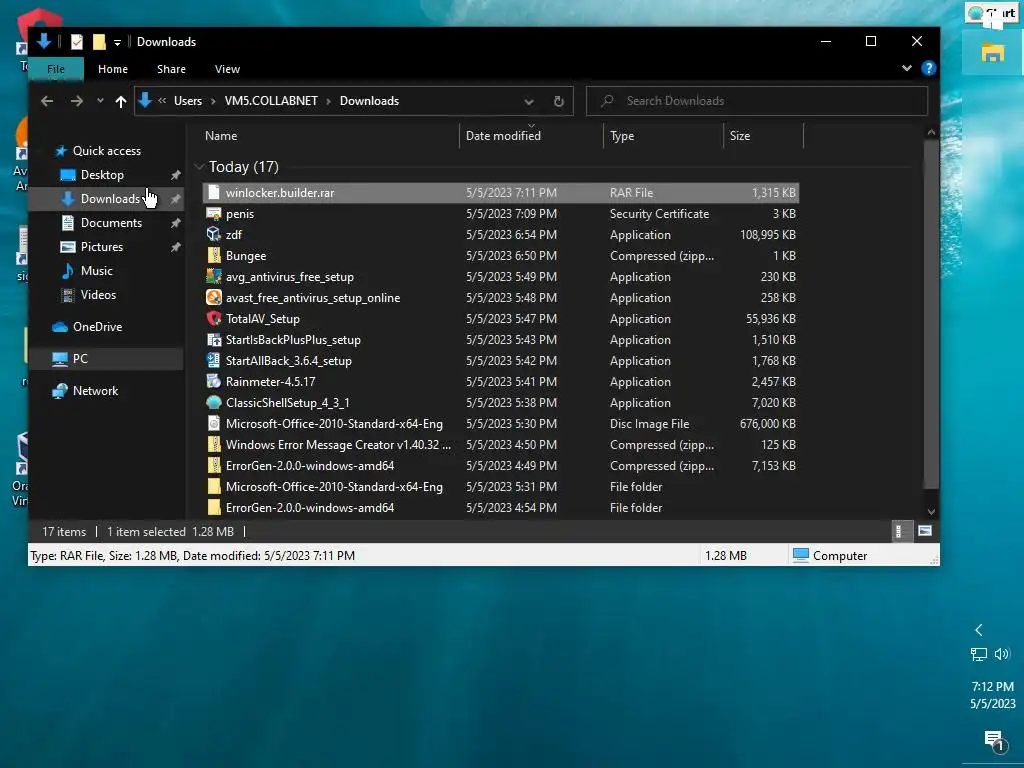Open Videos in the navigation pane

tap(98, 295)
